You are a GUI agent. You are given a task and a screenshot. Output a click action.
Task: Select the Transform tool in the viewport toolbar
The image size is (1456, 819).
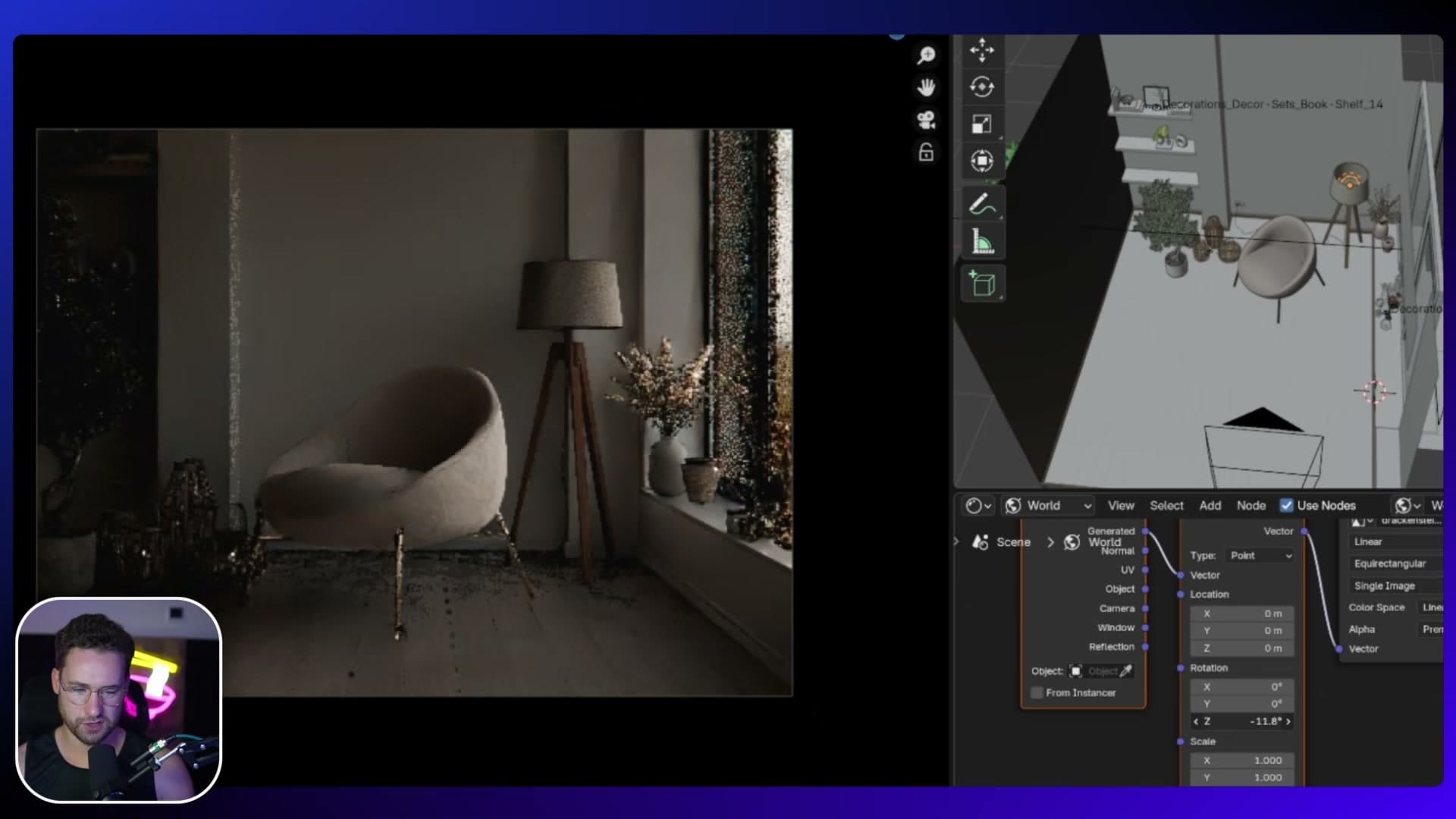[x=982, y=161]
